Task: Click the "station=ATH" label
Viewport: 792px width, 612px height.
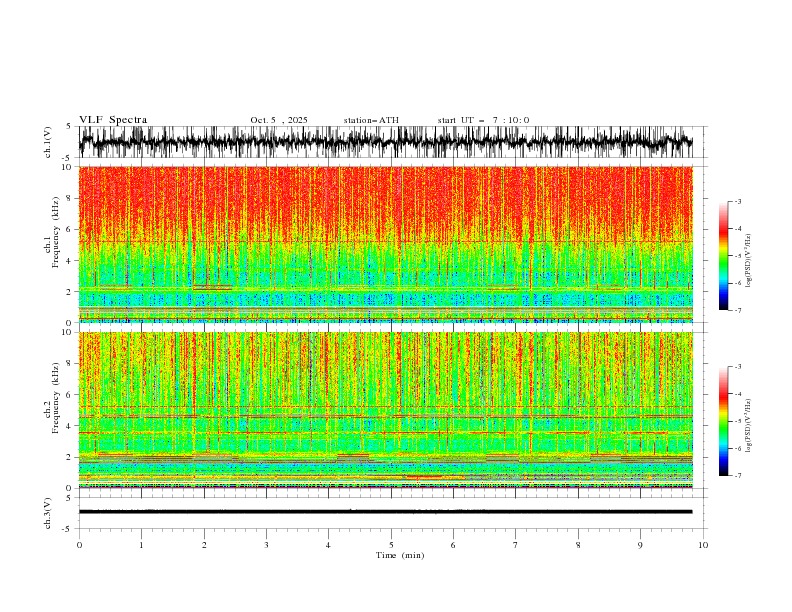Action: tap(371, 120)
